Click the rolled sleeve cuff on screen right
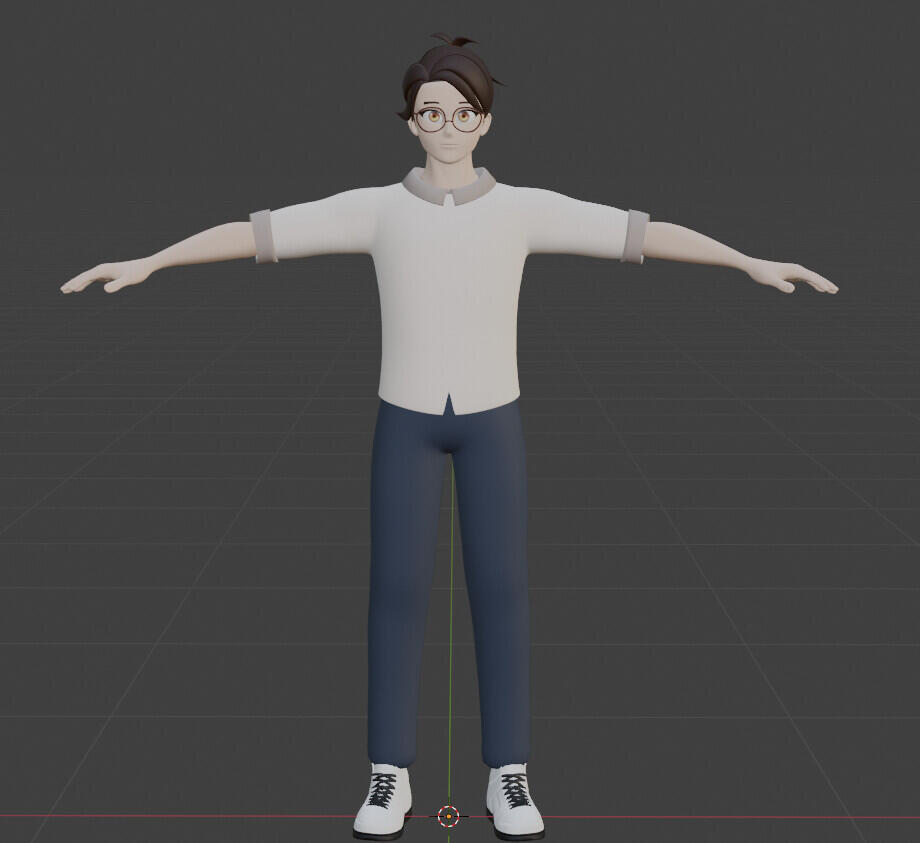Screen dimensions: 920x843 tap(634, 236)
